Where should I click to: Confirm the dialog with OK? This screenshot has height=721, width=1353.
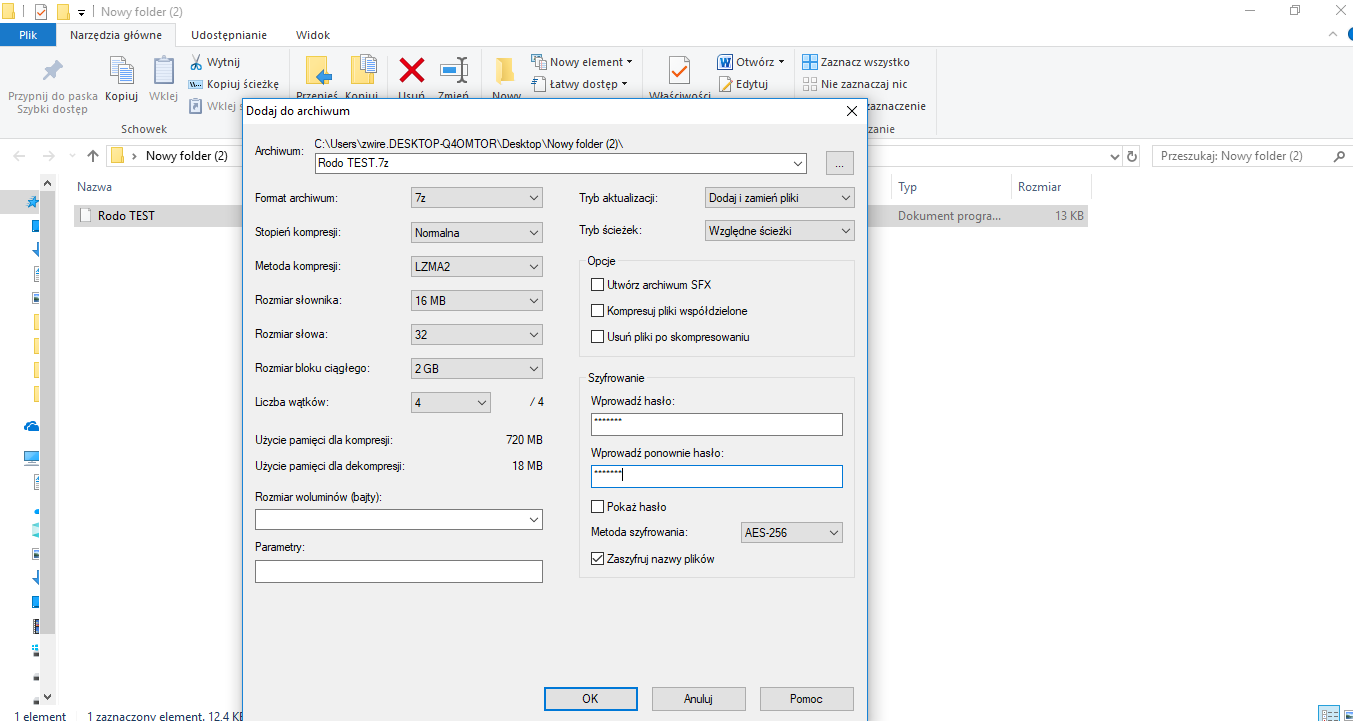pyautogui.click(x=590, y=698)
